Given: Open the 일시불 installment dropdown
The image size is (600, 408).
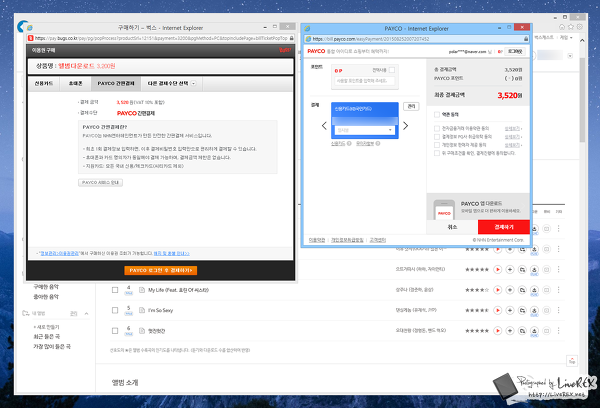Looking at the screenshot, I should (365, 130).
